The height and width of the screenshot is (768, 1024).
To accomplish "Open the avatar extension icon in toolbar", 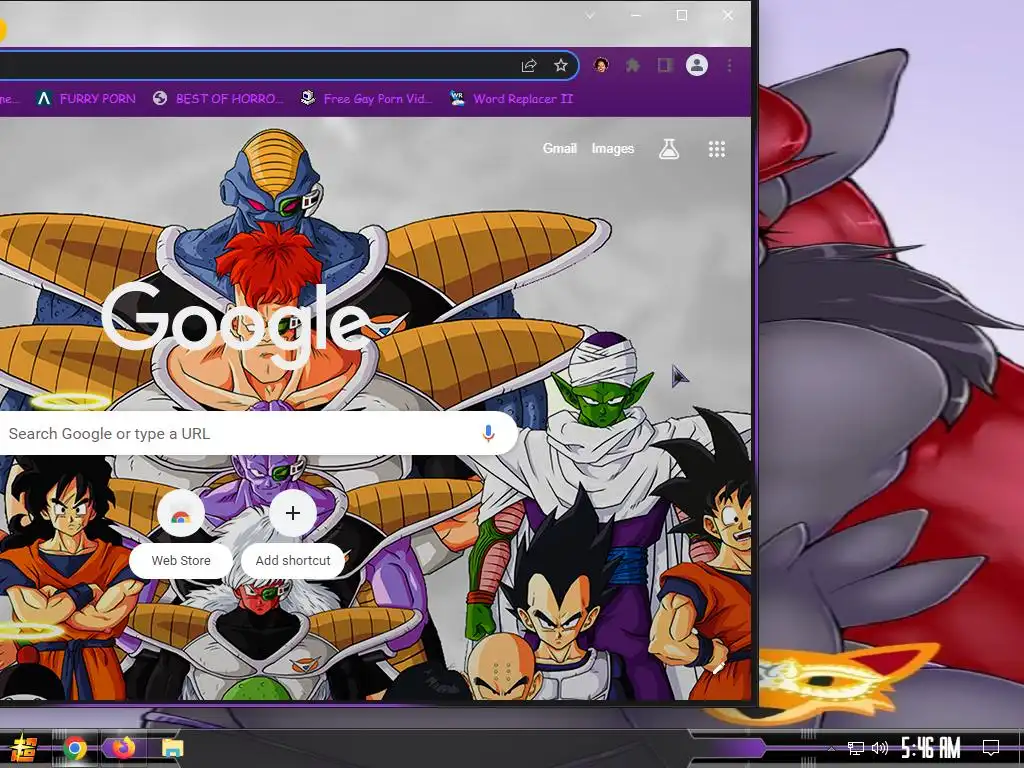I will (x=601, y=65).
